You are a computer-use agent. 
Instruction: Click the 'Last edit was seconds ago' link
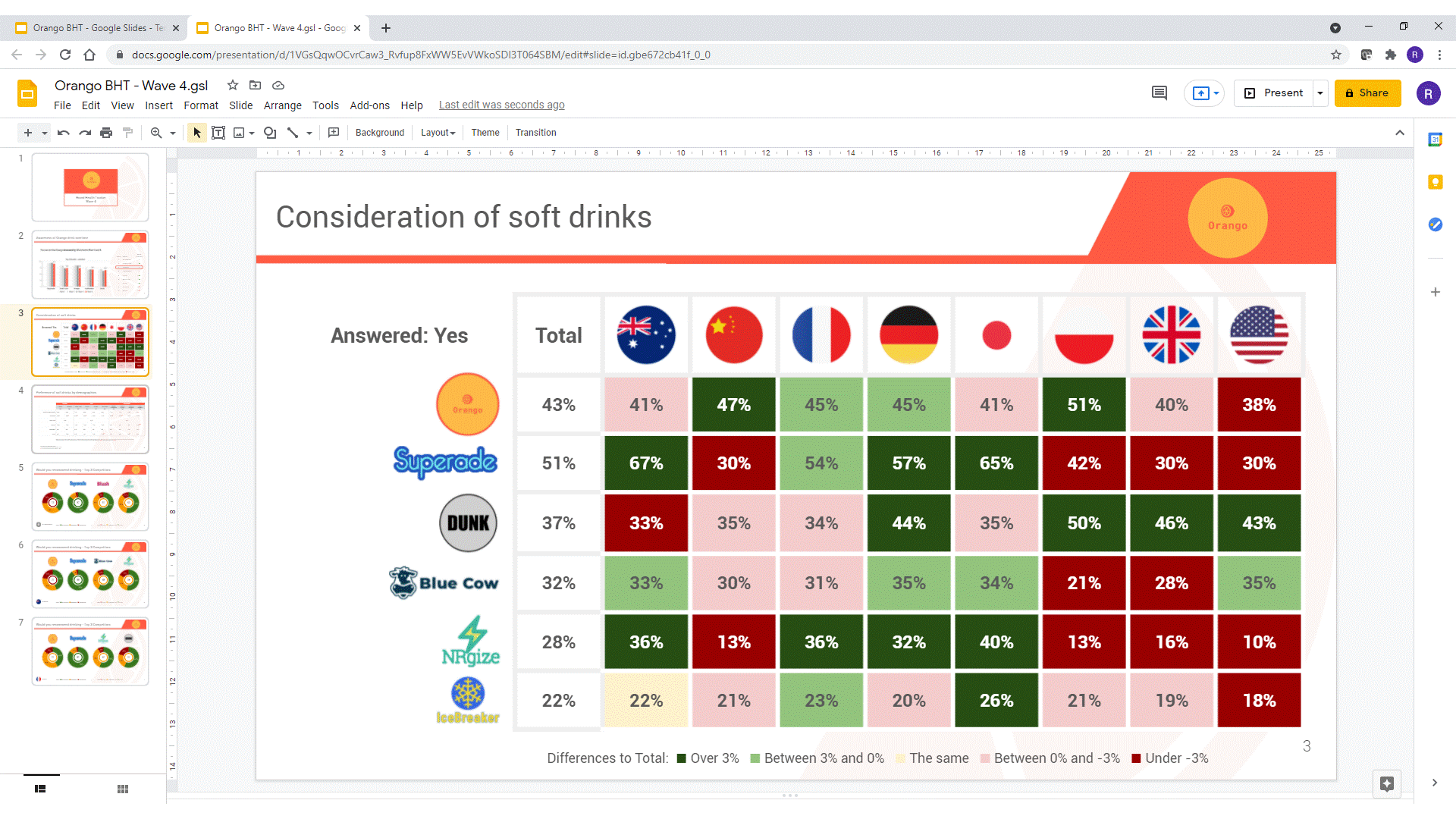[x=502, y=105]
